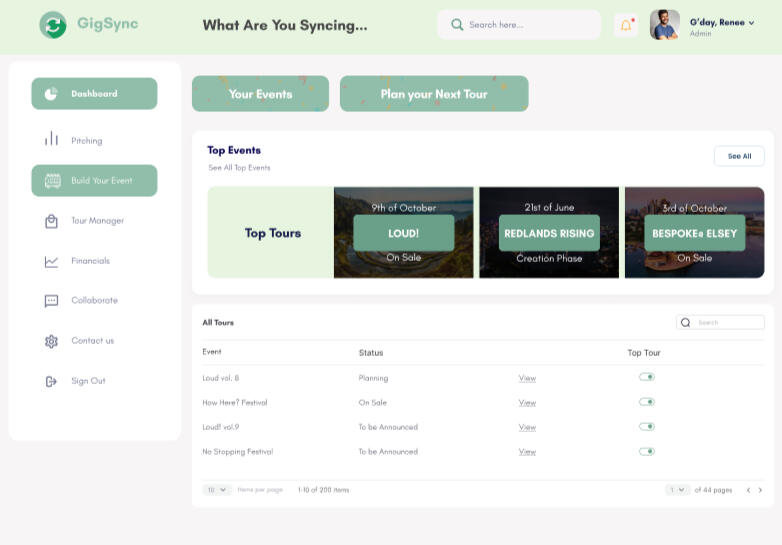View the How Here? Festival tour
The height and width of the screenshot is (545, 782).
point(527,402)
